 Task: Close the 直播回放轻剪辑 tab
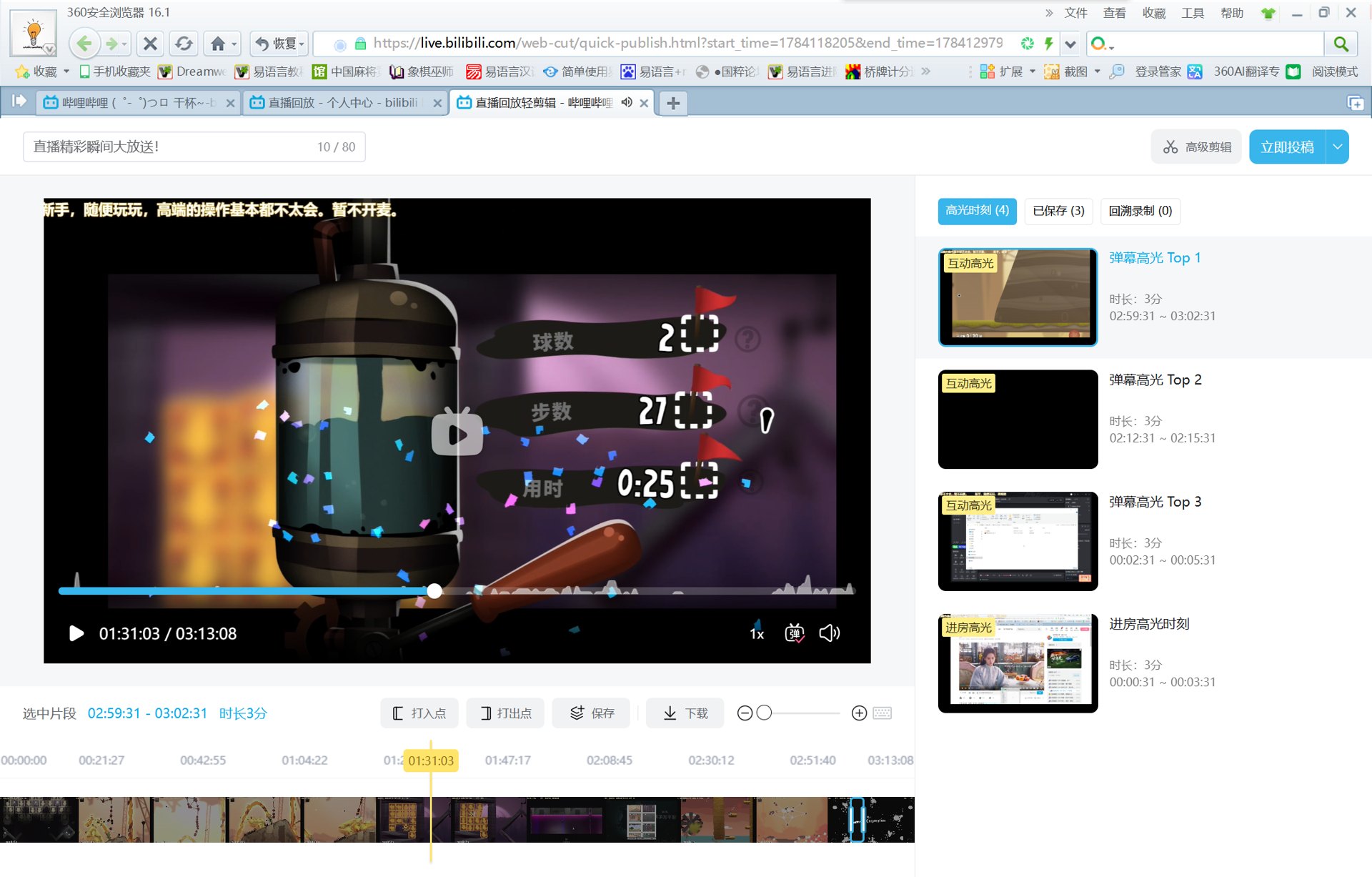644,103
